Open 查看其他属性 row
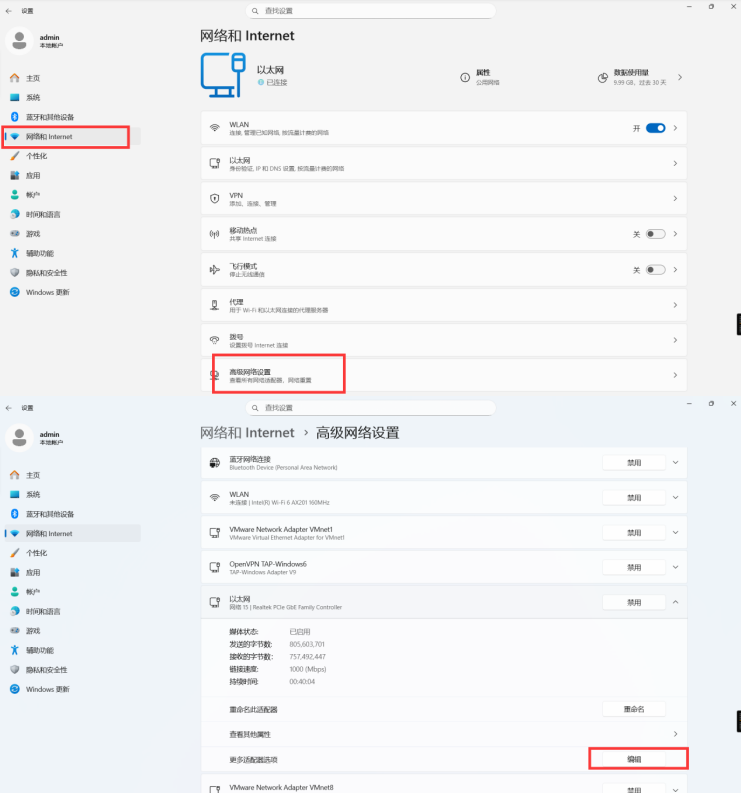Screen dimensions: 741x798 pyautogui.click(x=444, y=734)
